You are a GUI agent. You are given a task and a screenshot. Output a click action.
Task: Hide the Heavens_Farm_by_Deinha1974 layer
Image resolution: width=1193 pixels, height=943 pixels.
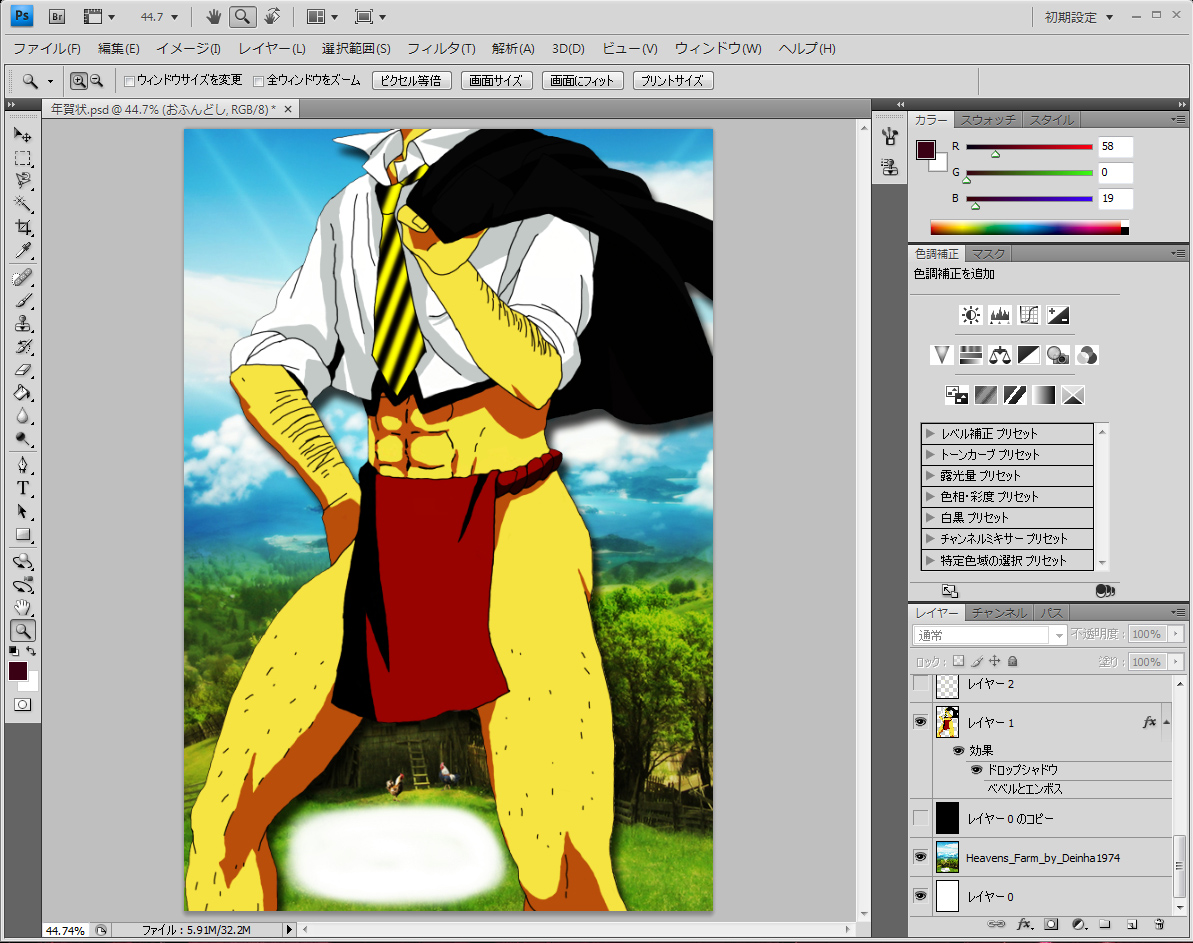920,857
